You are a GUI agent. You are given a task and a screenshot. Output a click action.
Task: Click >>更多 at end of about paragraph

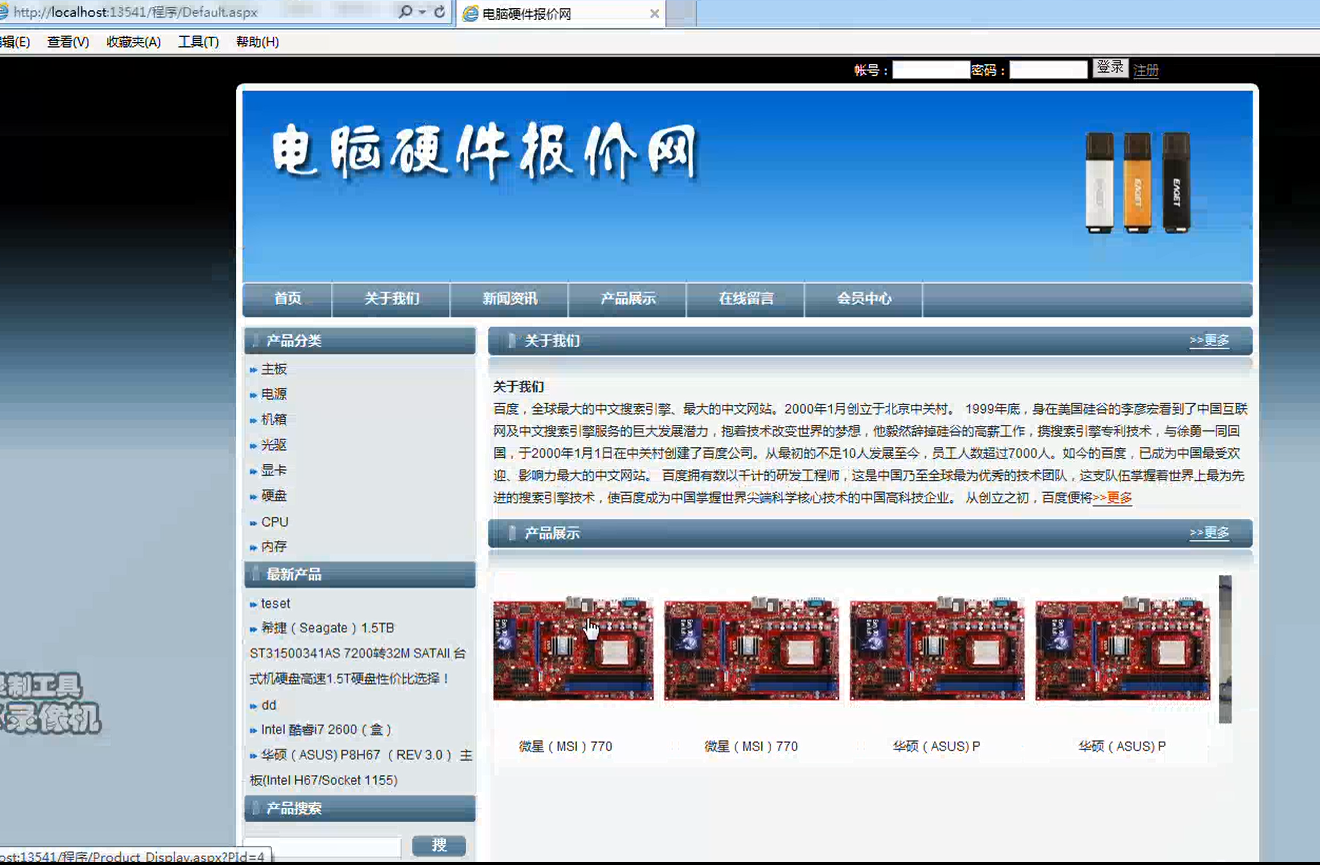pos(1112,498)
